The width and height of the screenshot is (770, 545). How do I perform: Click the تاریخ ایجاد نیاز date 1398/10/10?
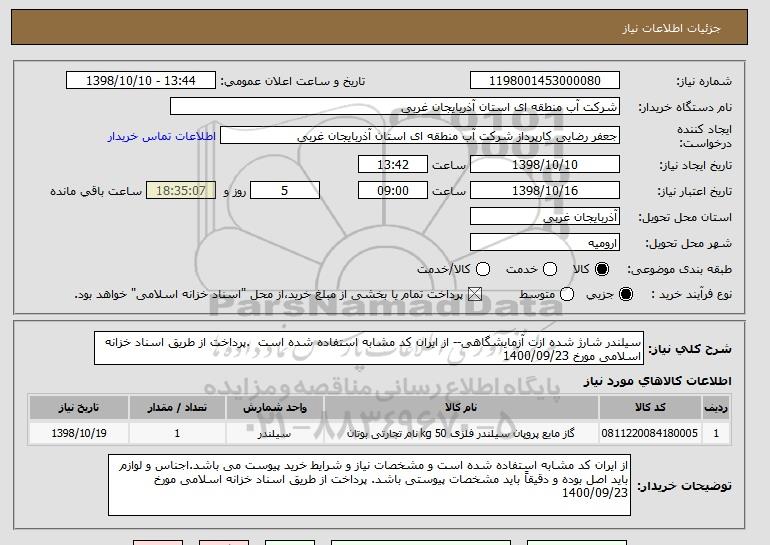pos(545,164)
